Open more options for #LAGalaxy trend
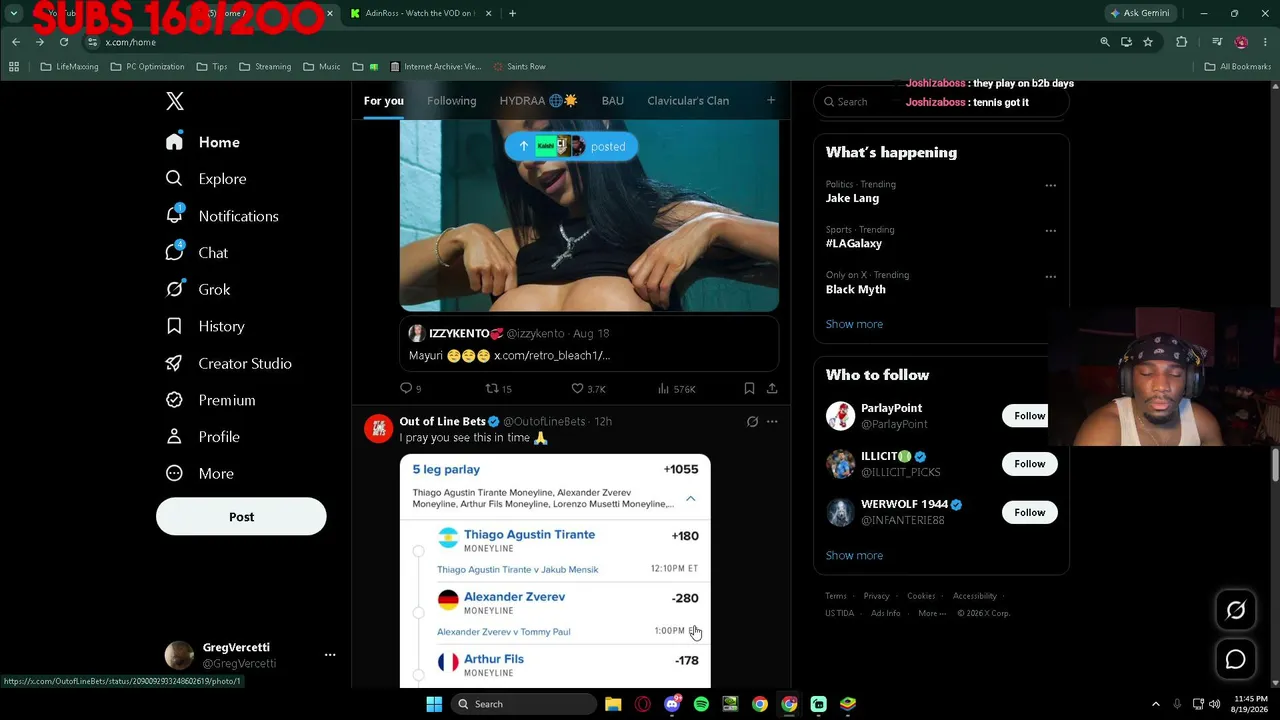The width and height of the screenshot is (1280, 720). (x=1050, y=231)
